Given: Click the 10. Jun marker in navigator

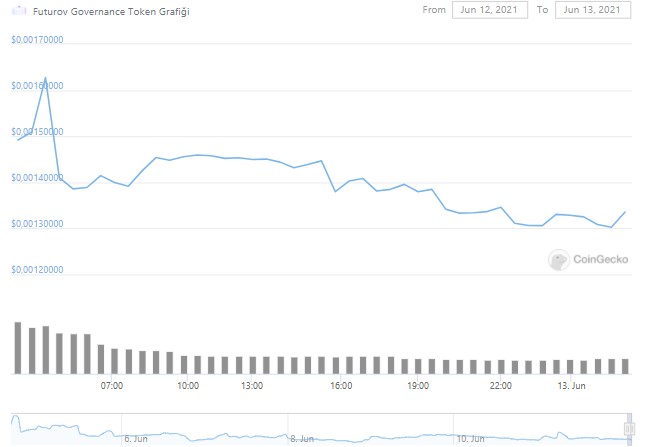Looking at the screenshot, I should (x=470, y=439).
